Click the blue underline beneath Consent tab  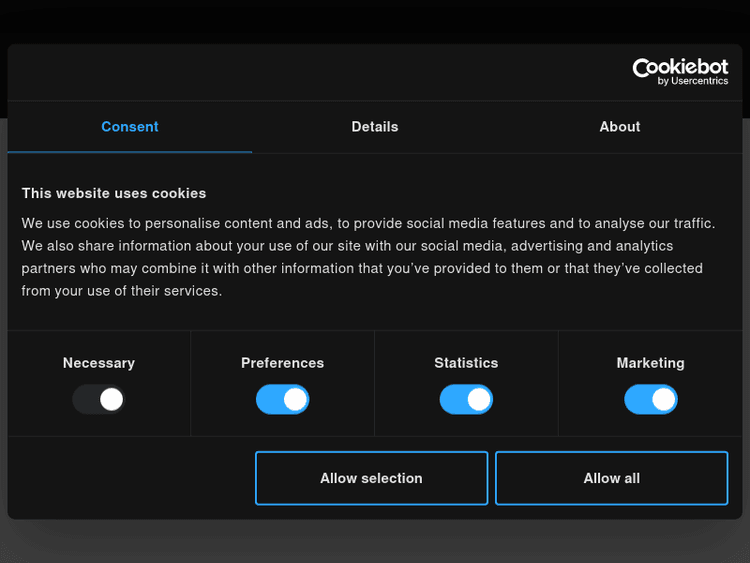tap(130, 152)
